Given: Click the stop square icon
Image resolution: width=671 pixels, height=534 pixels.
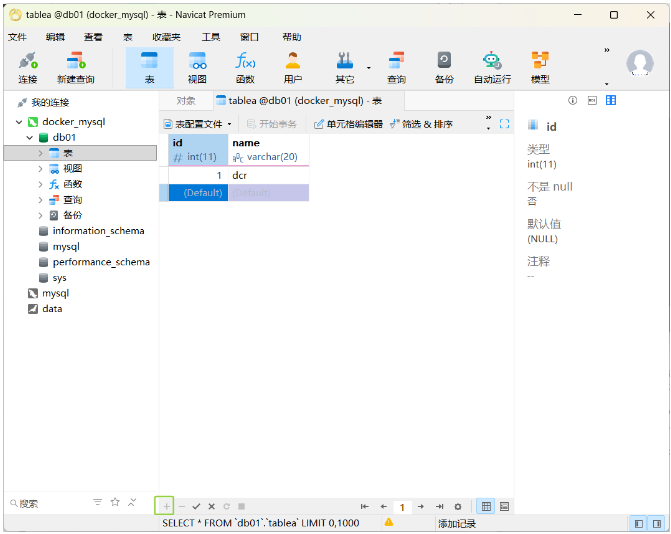Looking at the screenshot, I should click(x=241, y=507).
